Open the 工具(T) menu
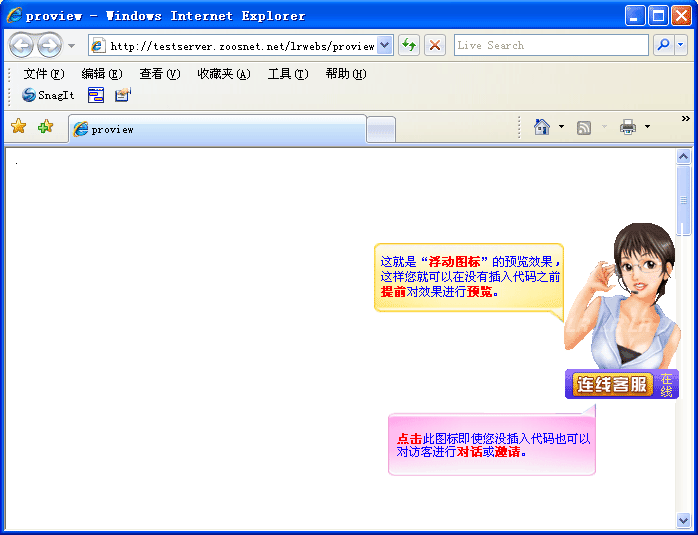The image size is (698, 535). (287, 74)
